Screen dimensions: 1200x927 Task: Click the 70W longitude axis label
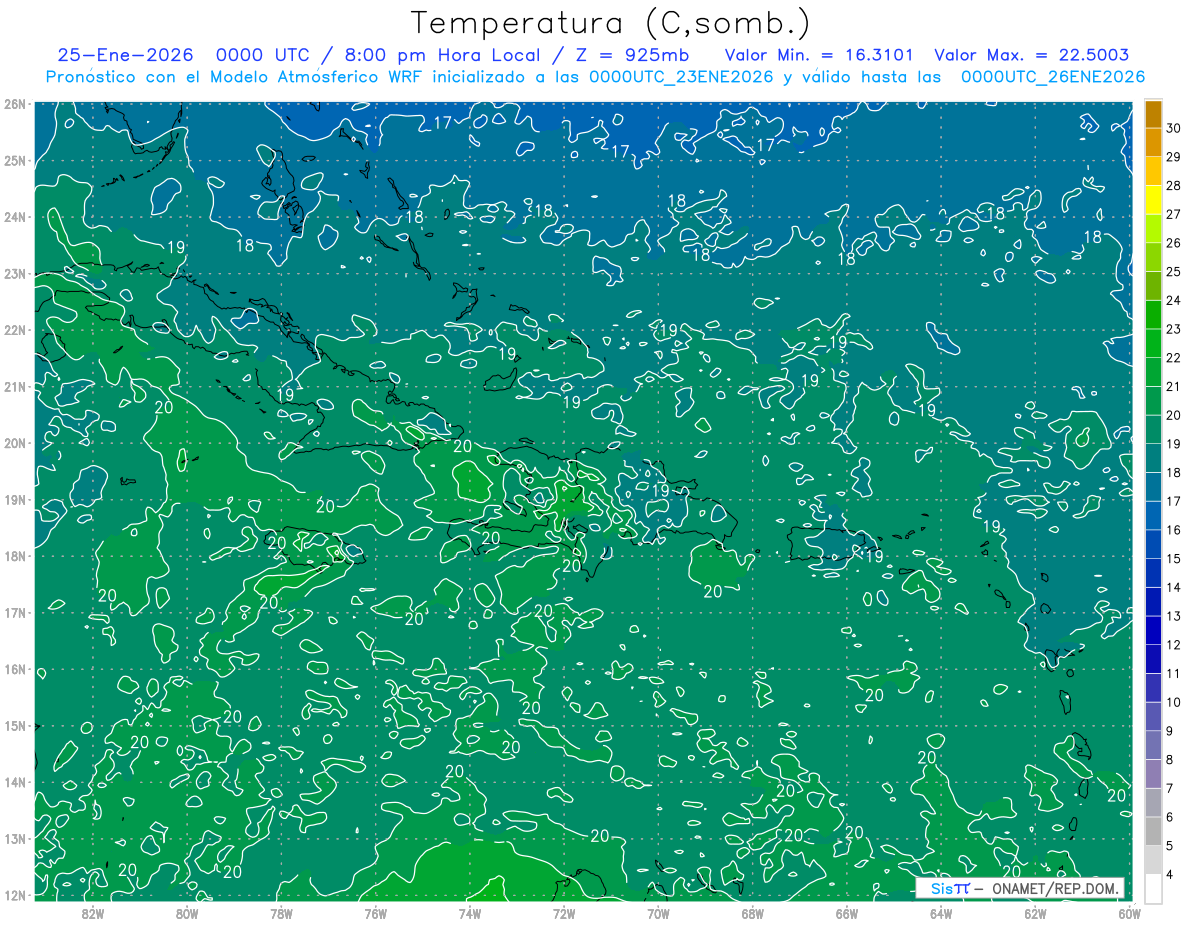(x=658, y=912)
